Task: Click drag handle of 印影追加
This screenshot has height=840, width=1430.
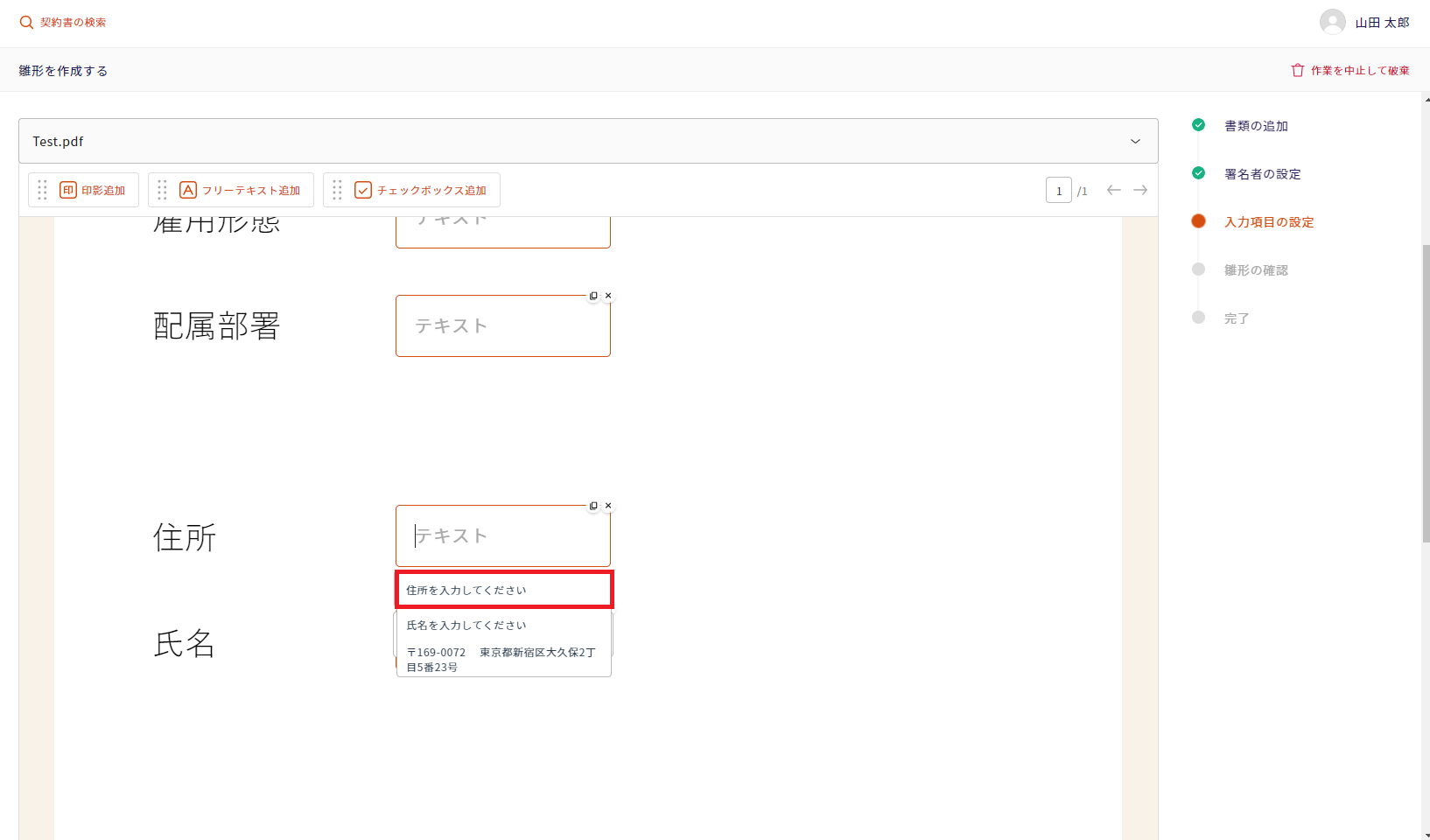Action: pyautogui.click(x=42, y=190)
